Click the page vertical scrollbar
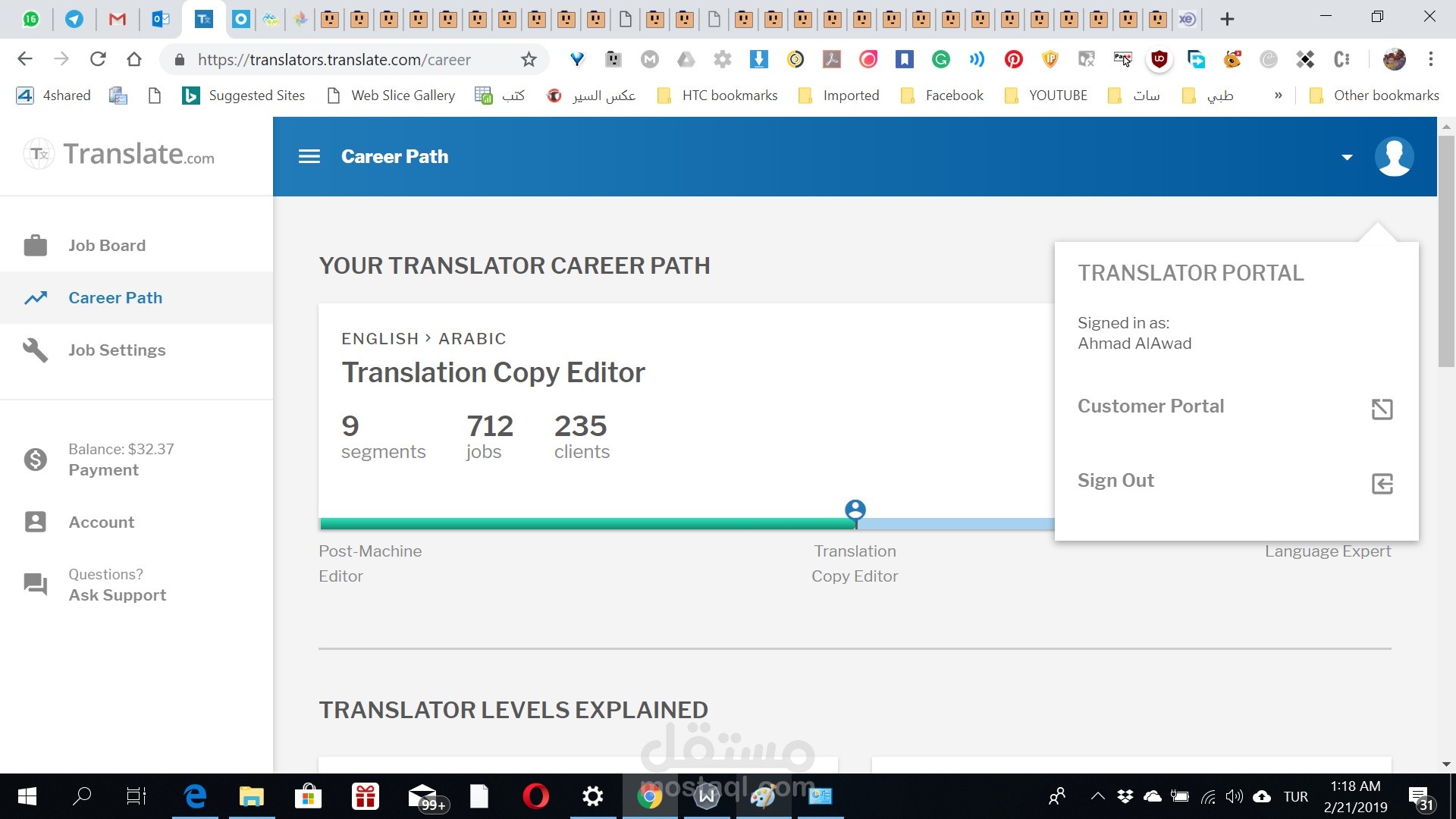This screenshot has height=819, width=1456. coord(1445,250)
